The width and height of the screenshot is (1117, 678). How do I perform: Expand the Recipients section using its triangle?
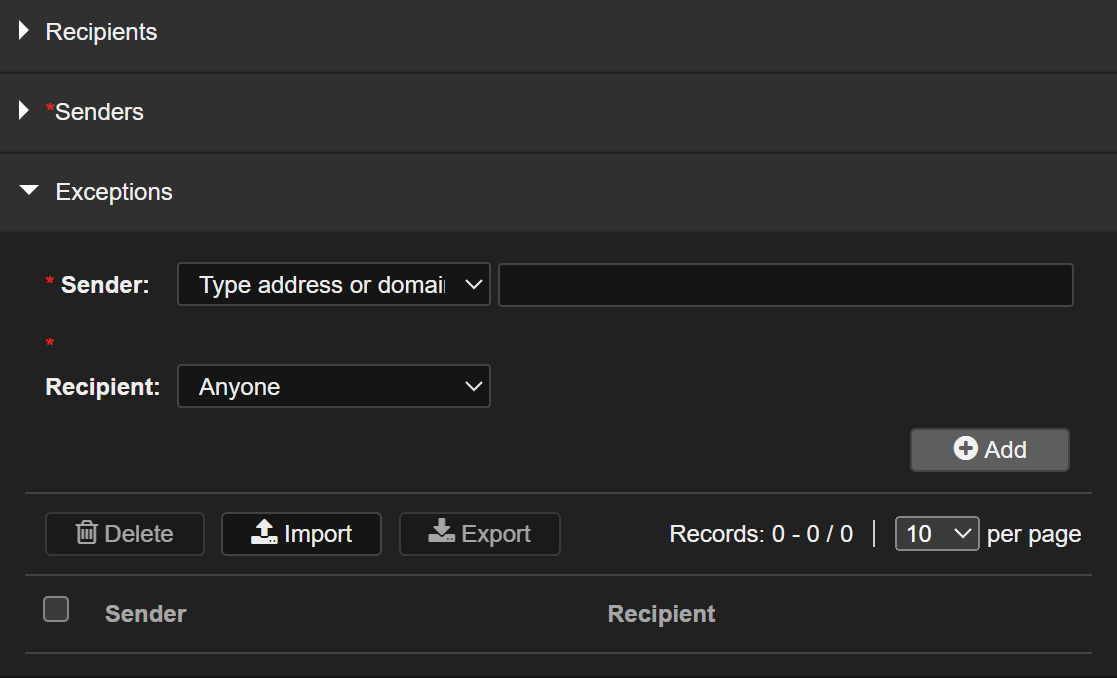[x=24, y=31]
